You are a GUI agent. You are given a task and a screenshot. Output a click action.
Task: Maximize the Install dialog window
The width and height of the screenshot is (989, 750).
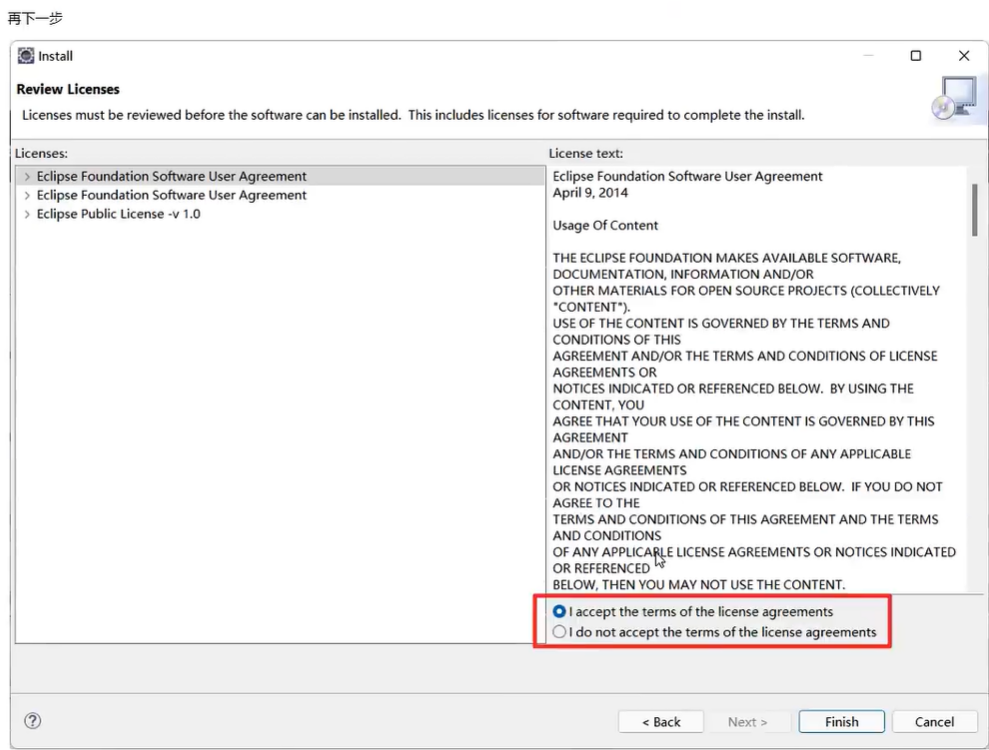click(916, 56)
